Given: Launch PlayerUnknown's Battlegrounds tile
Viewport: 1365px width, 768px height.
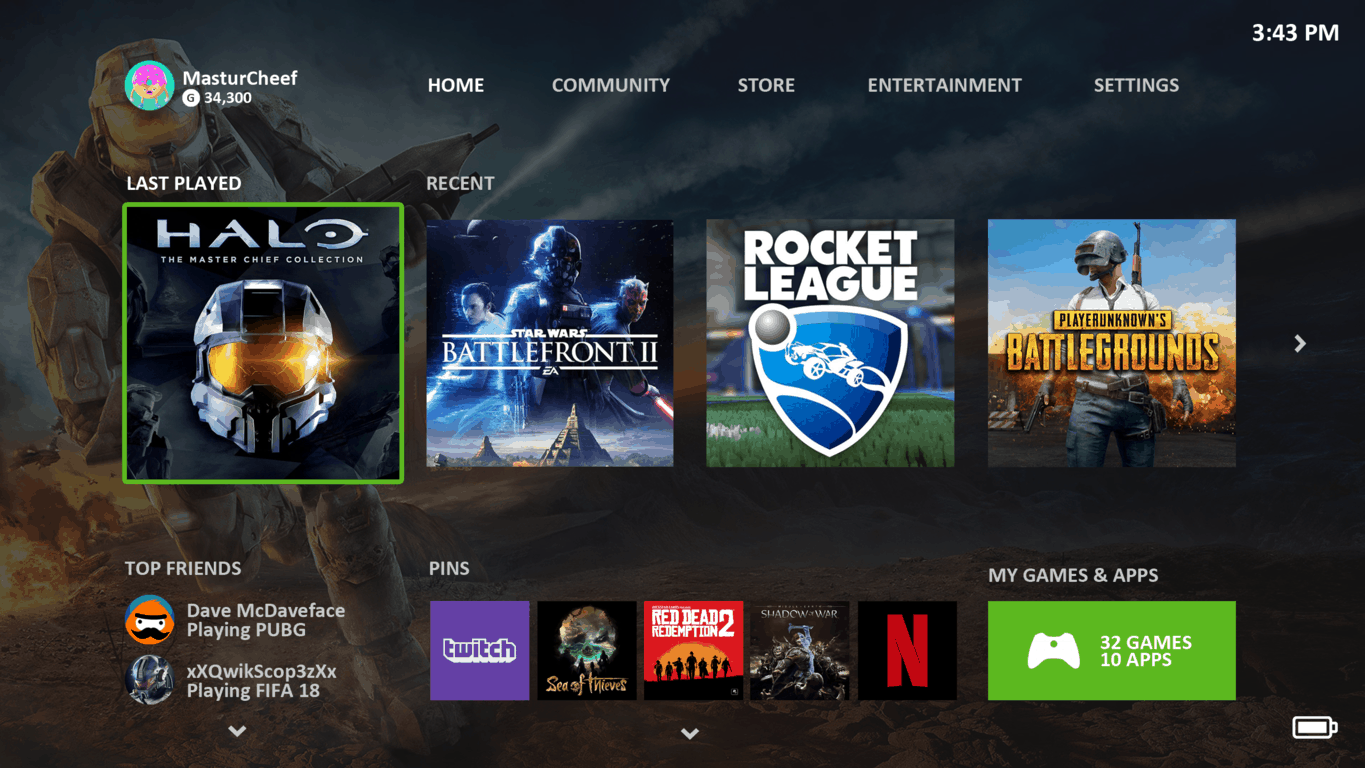Looking at the screenshot, I should click(1112, 343).
